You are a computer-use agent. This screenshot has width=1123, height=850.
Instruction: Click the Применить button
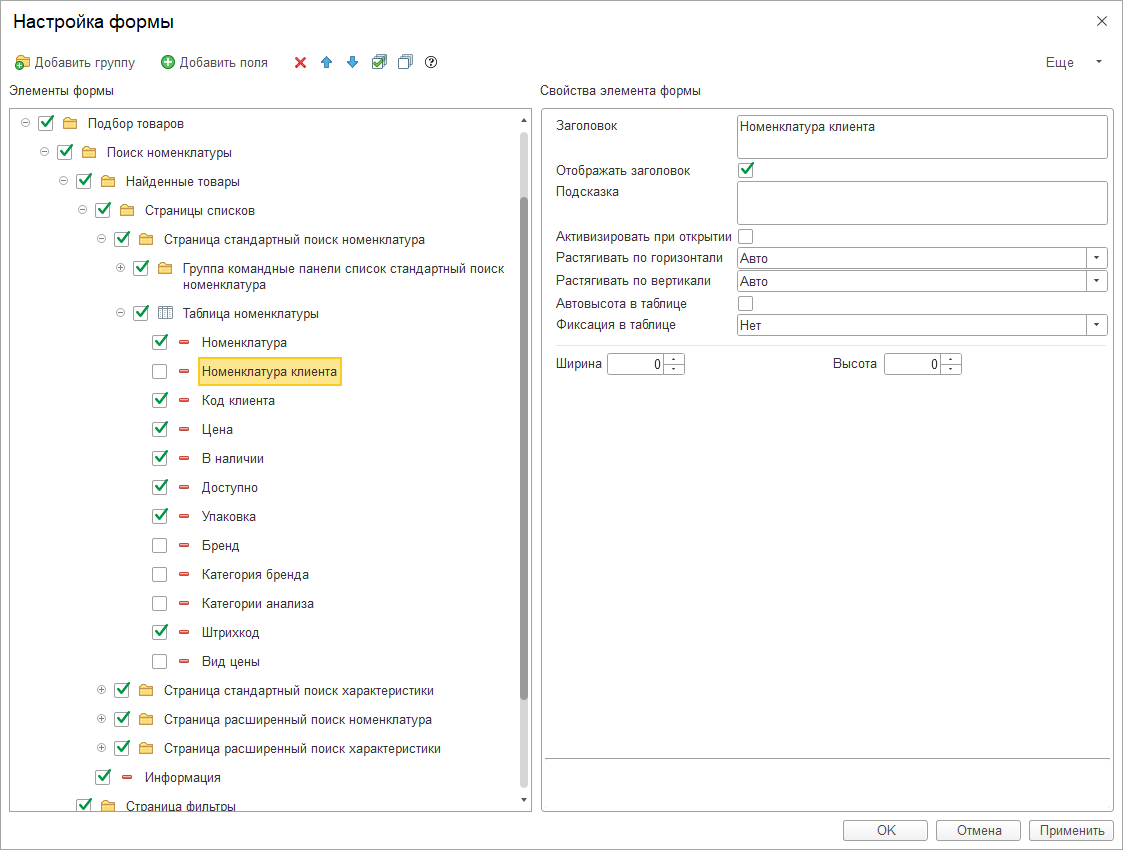1071,831
